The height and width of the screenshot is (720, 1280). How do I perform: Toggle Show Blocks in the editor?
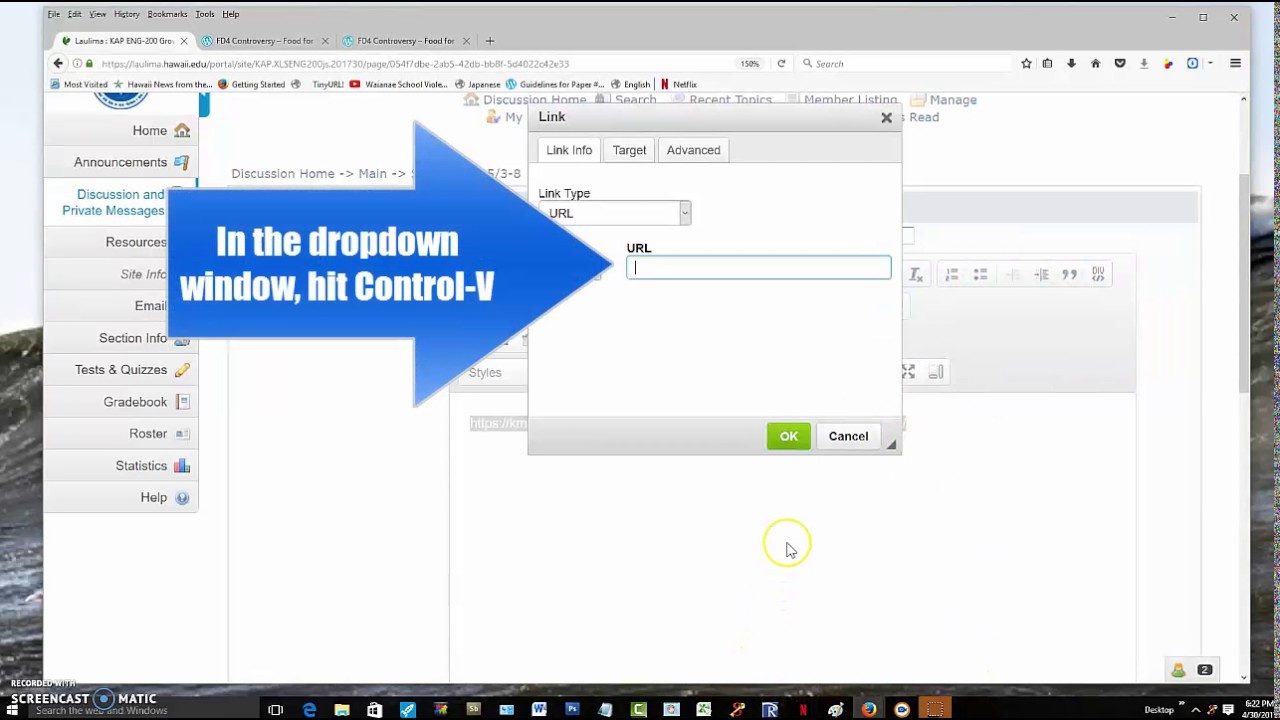point(936,372)
